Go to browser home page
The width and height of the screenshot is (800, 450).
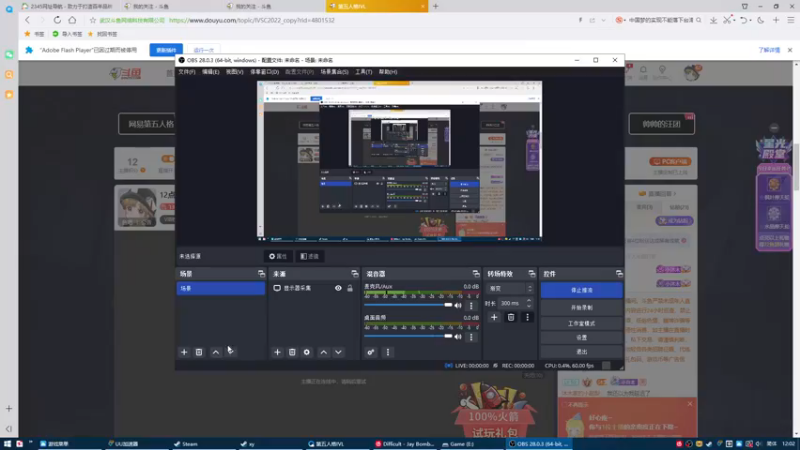coord(72,20)
